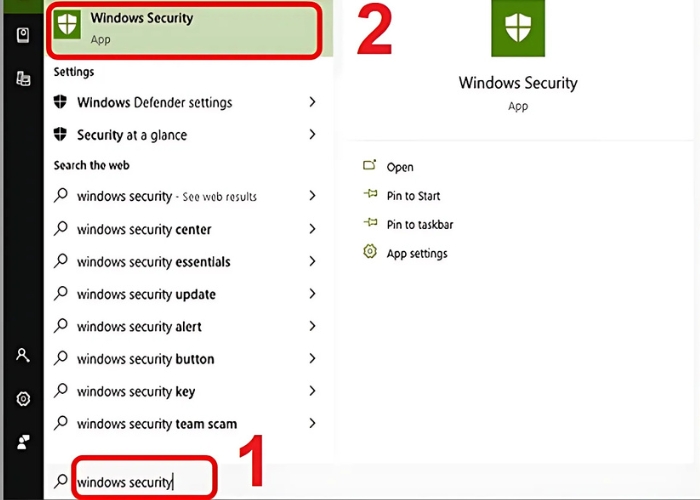Expand windows security center suggestion arrow

[x=313, y=229]
